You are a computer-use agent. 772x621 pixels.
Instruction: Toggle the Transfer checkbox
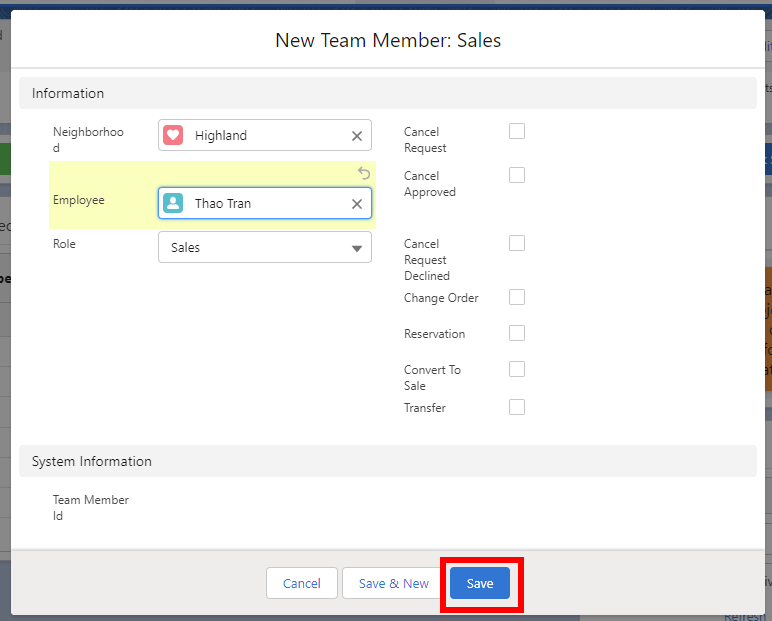(517, 407)
